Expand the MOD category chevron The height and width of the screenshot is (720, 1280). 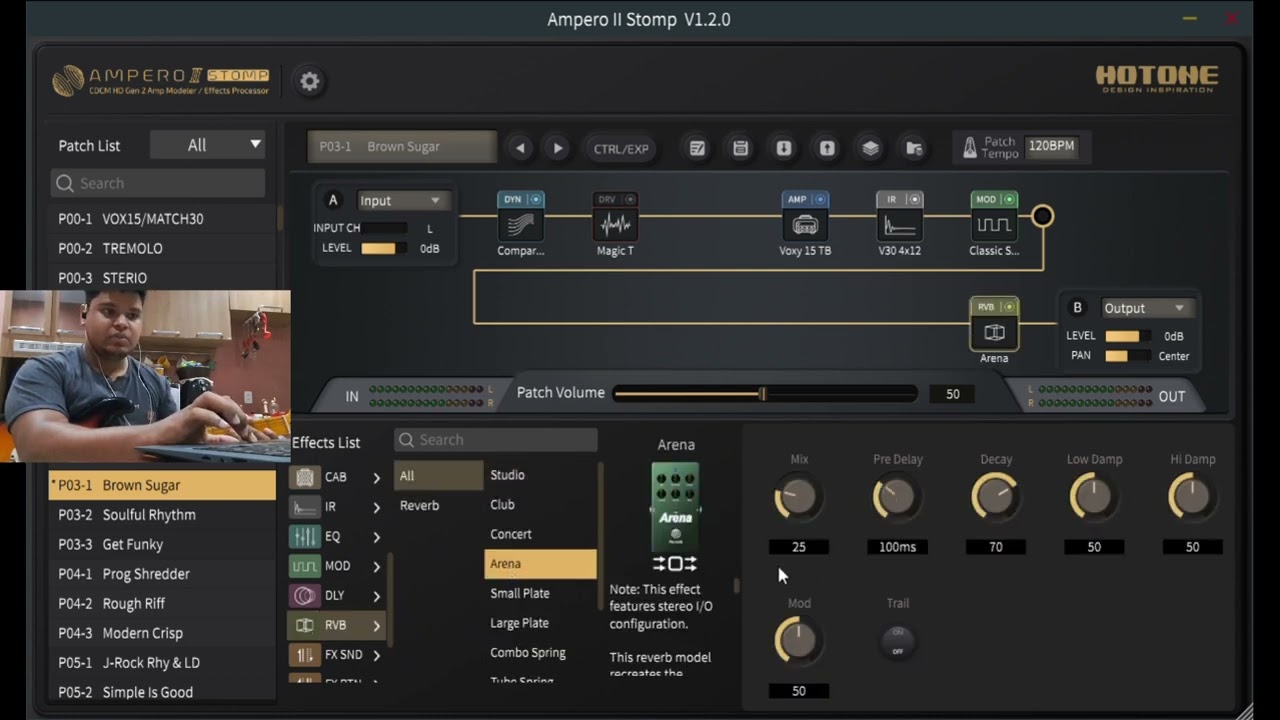coord(376,566)
